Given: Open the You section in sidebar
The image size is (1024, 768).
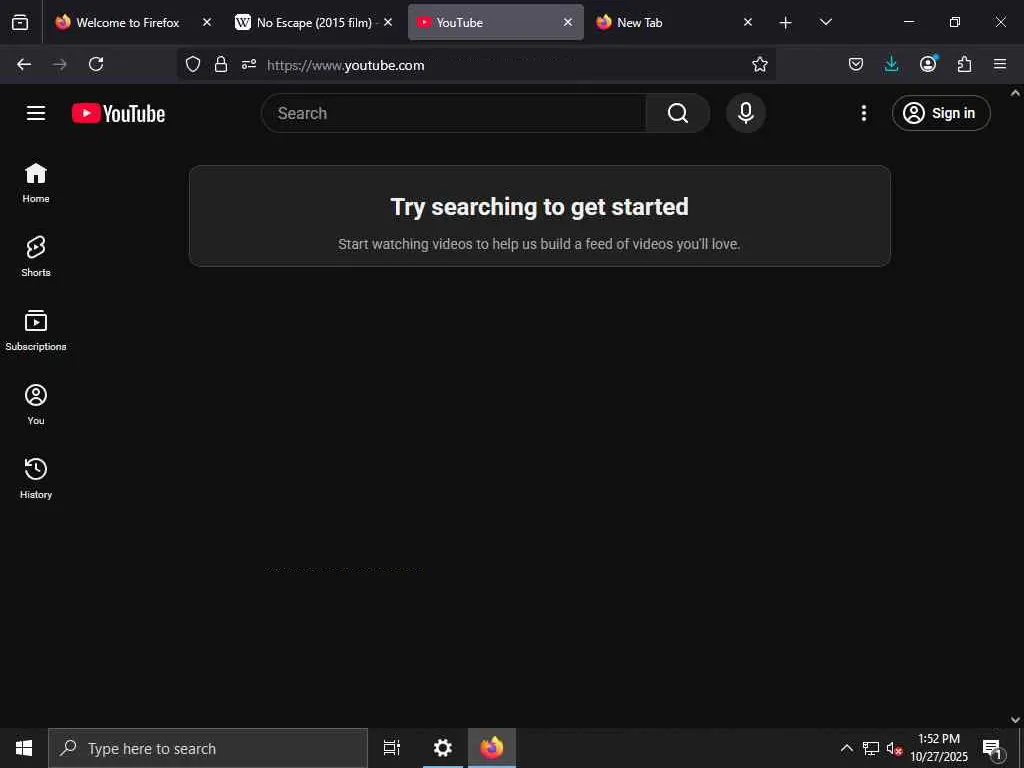Looking at the screenshot, I should 36,404.
